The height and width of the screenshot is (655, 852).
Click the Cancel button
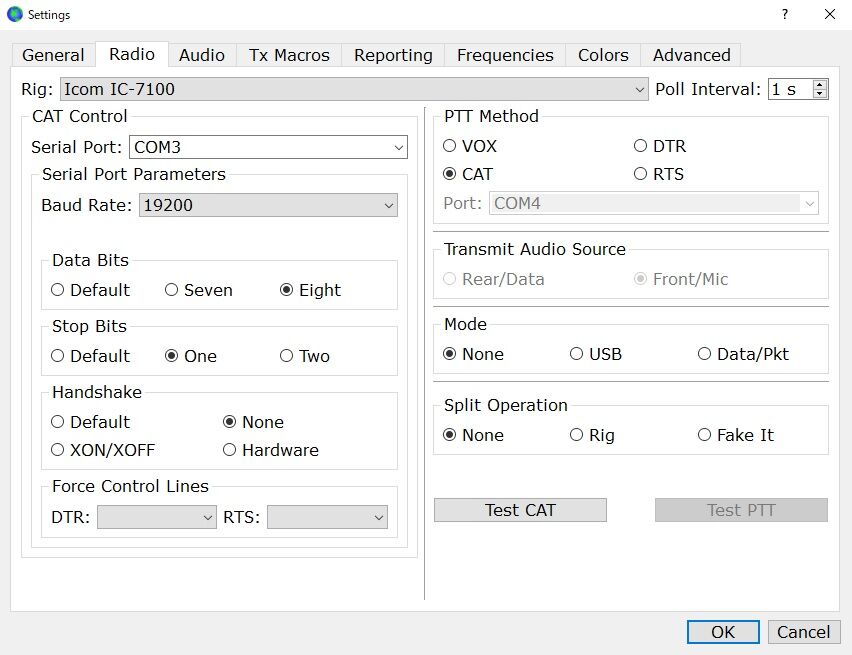[x=804, y=632]
